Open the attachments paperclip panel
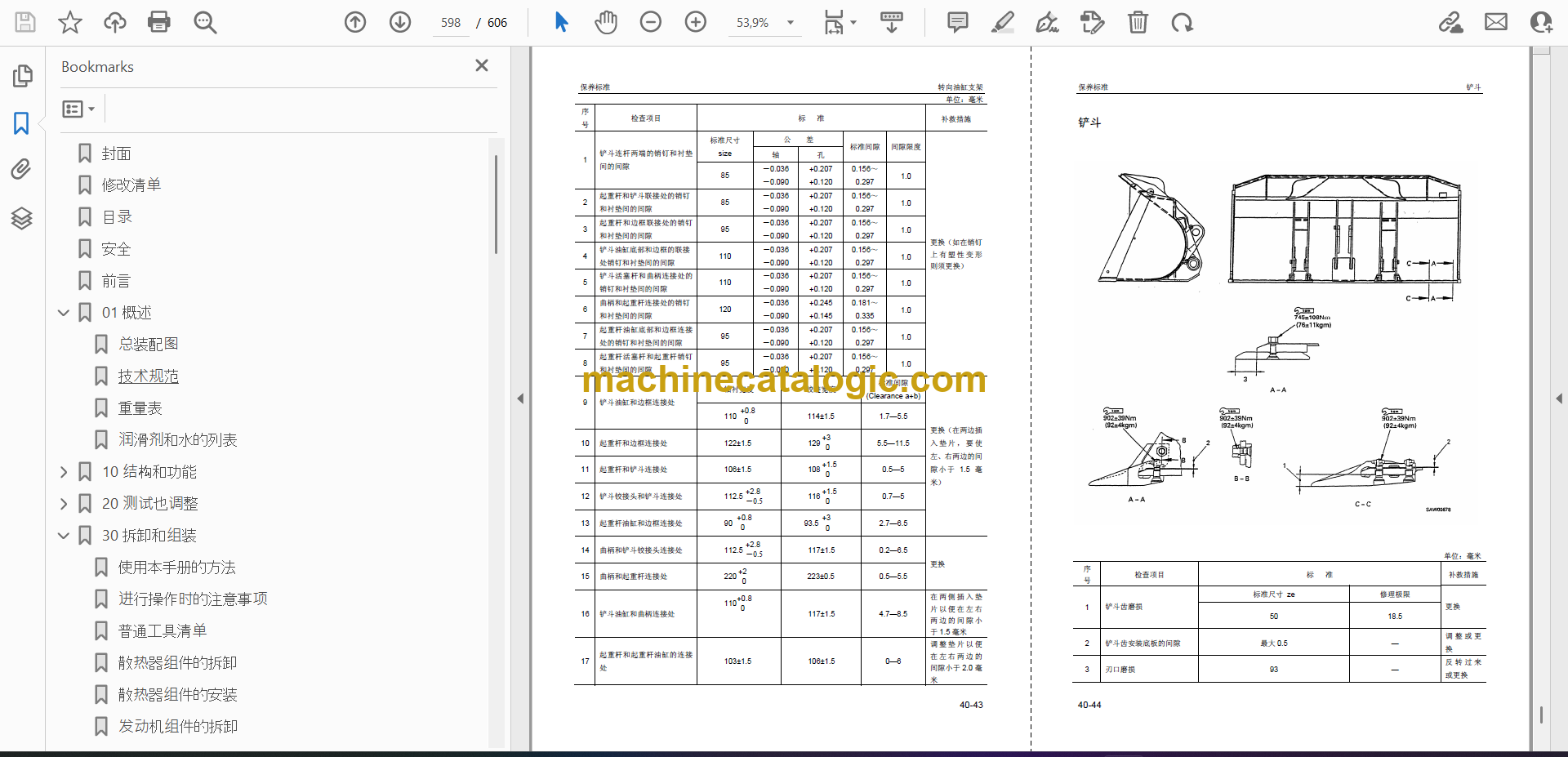Image resolution: width=1568 pixels, height=757 pixels. pyautogui.click(x=22, y=170)
